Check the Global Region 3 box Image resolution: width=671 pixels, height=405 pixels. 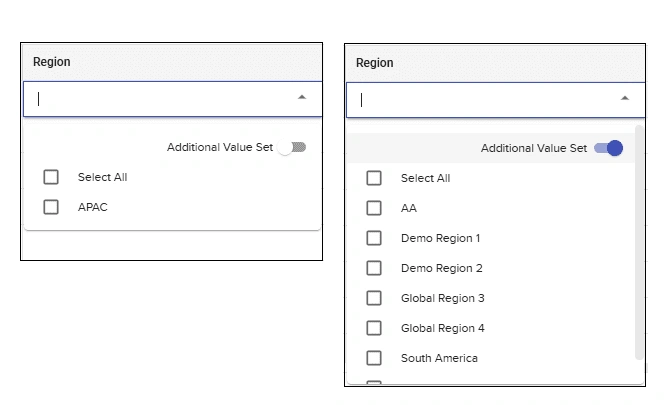point(374,298)
